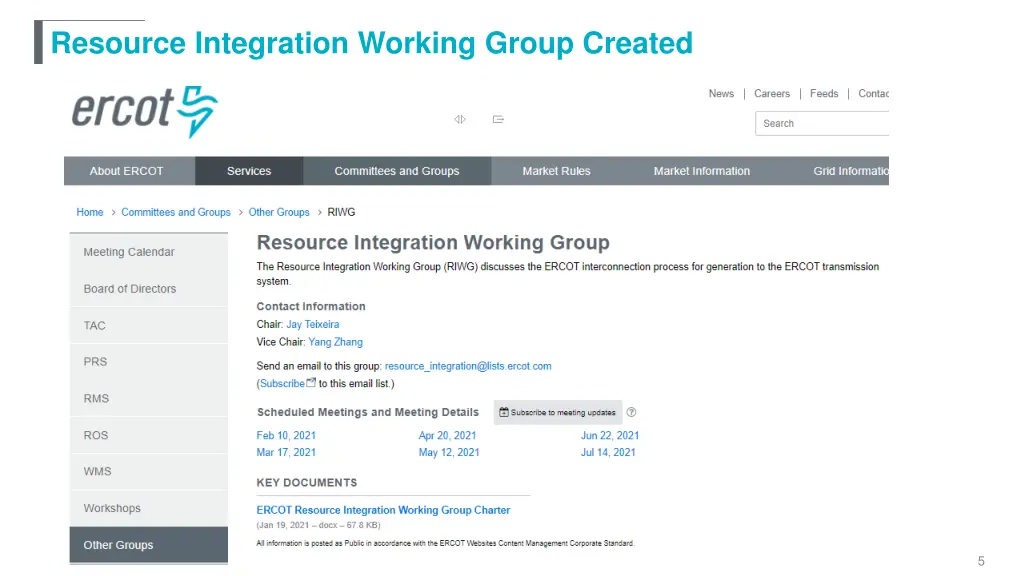
Task: Select WMS in the sidebar
Action: pos(149,472)
